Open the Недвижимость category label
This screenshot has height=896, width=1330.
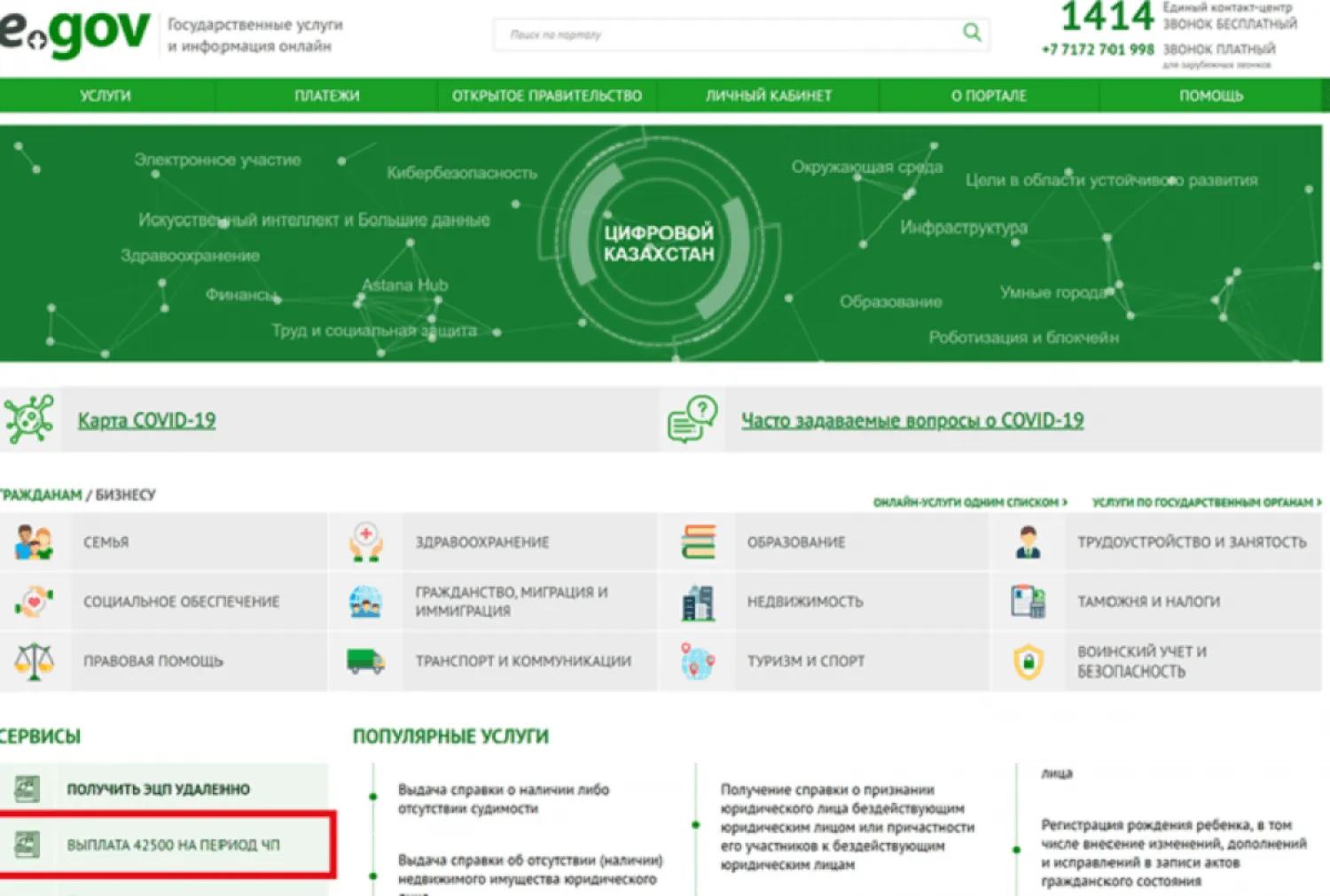(x=804, y=602)
